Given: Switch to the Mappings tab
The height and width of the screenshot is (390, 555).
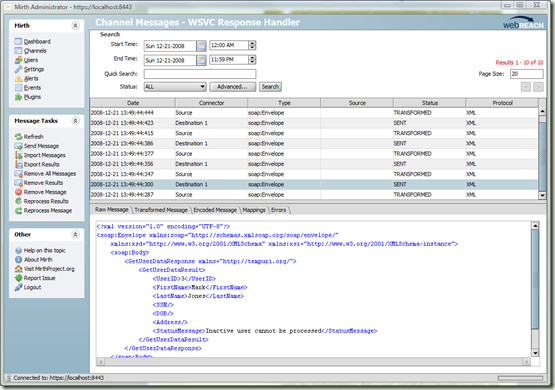Looking at the screenshot, I should (254, 210).
